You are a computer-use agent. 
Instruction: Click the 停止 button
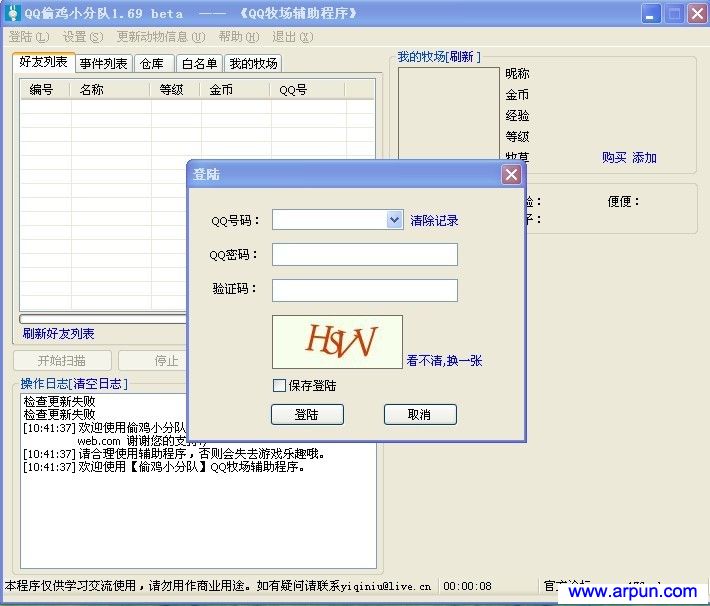[x=154, y=361]
